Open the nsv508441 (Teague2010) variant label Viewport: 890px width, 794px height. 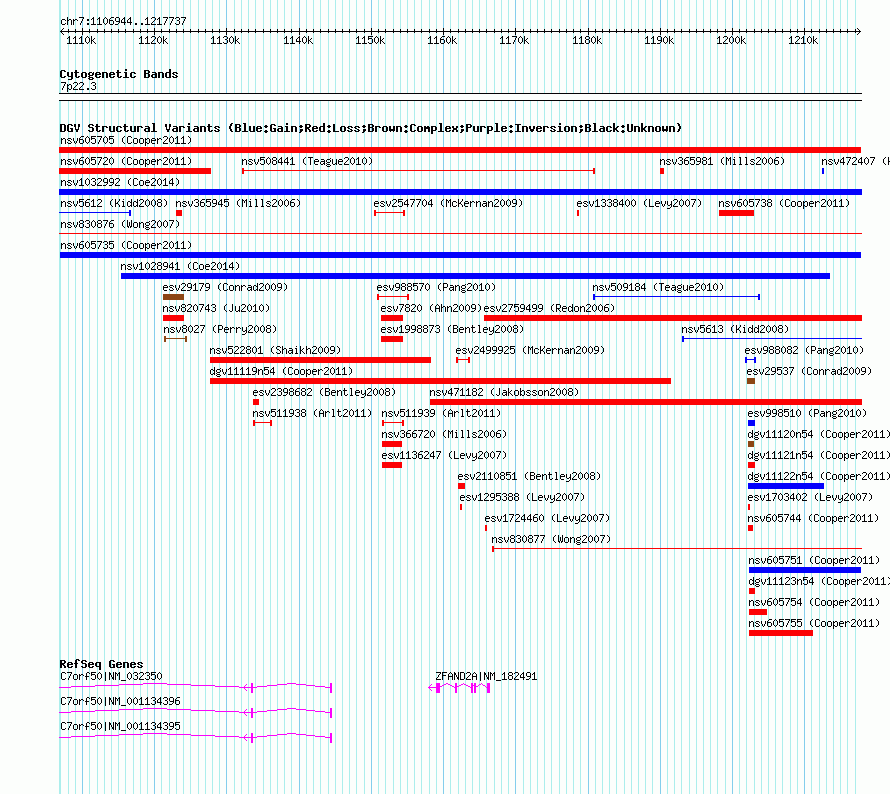[307, 161]
